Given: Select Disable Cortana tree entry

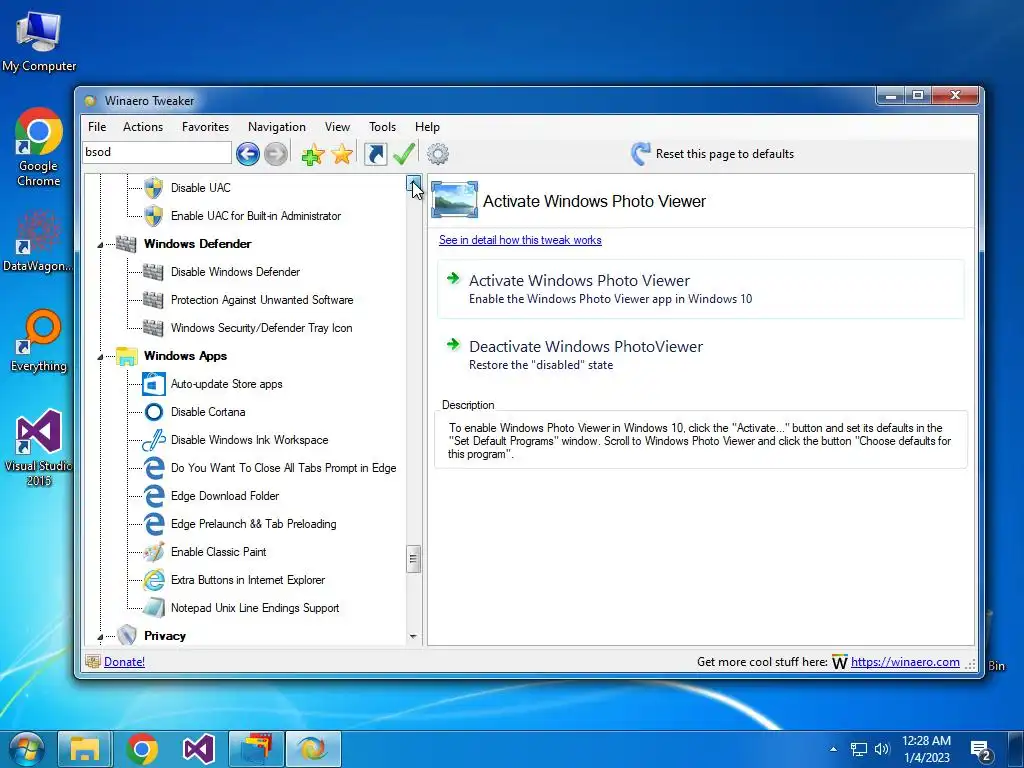Looking at the screenshot, I should tap(208, 412).
